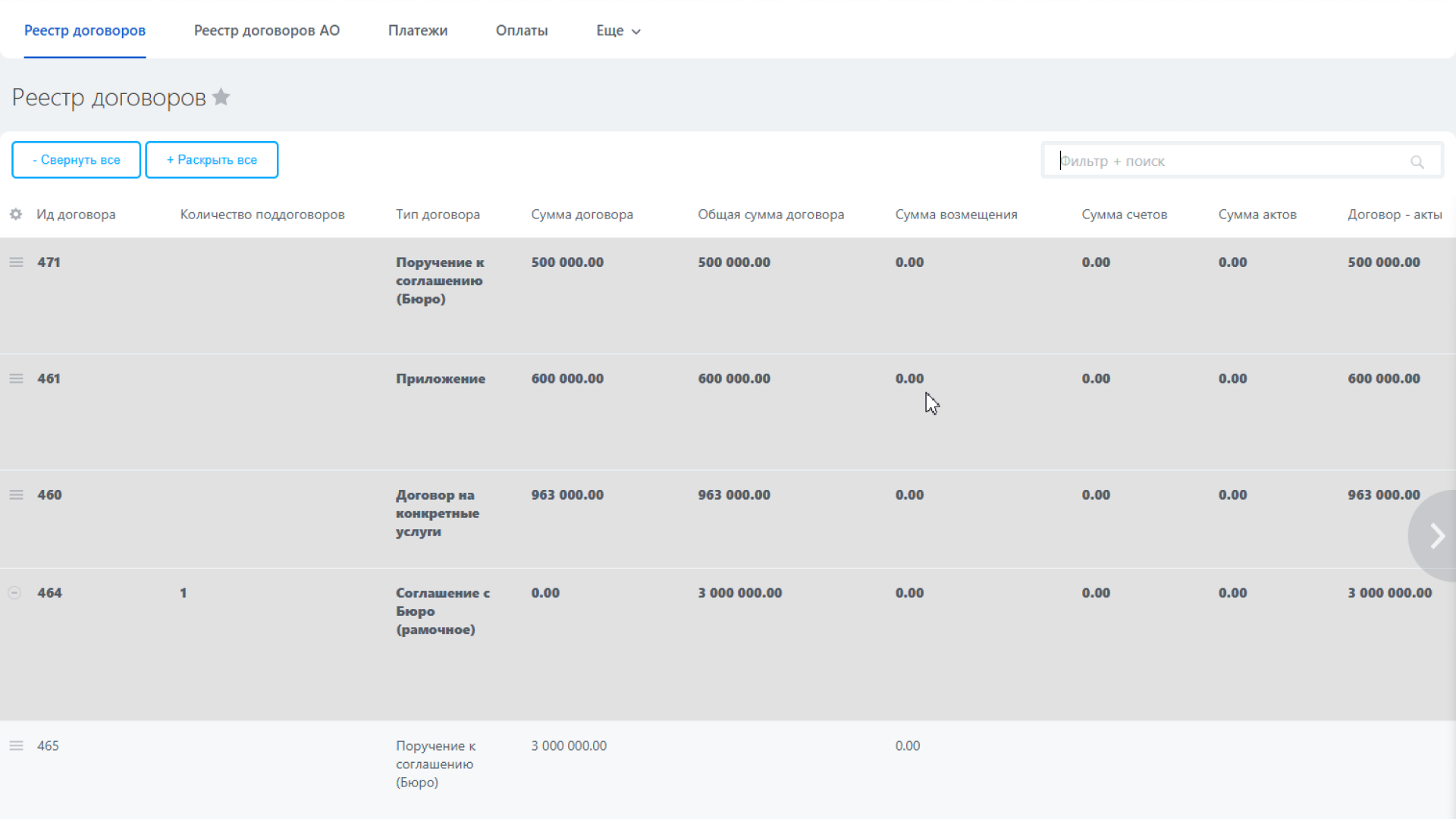Sort by Количество поддоговоров column header
This screenshot has width=1456, height=819.
(262, 215)
